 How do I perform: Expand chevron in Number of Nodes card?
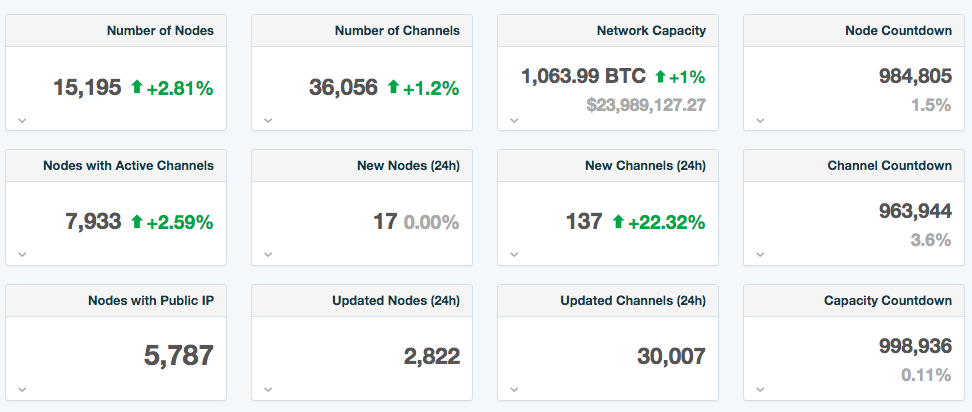point(22,120)
